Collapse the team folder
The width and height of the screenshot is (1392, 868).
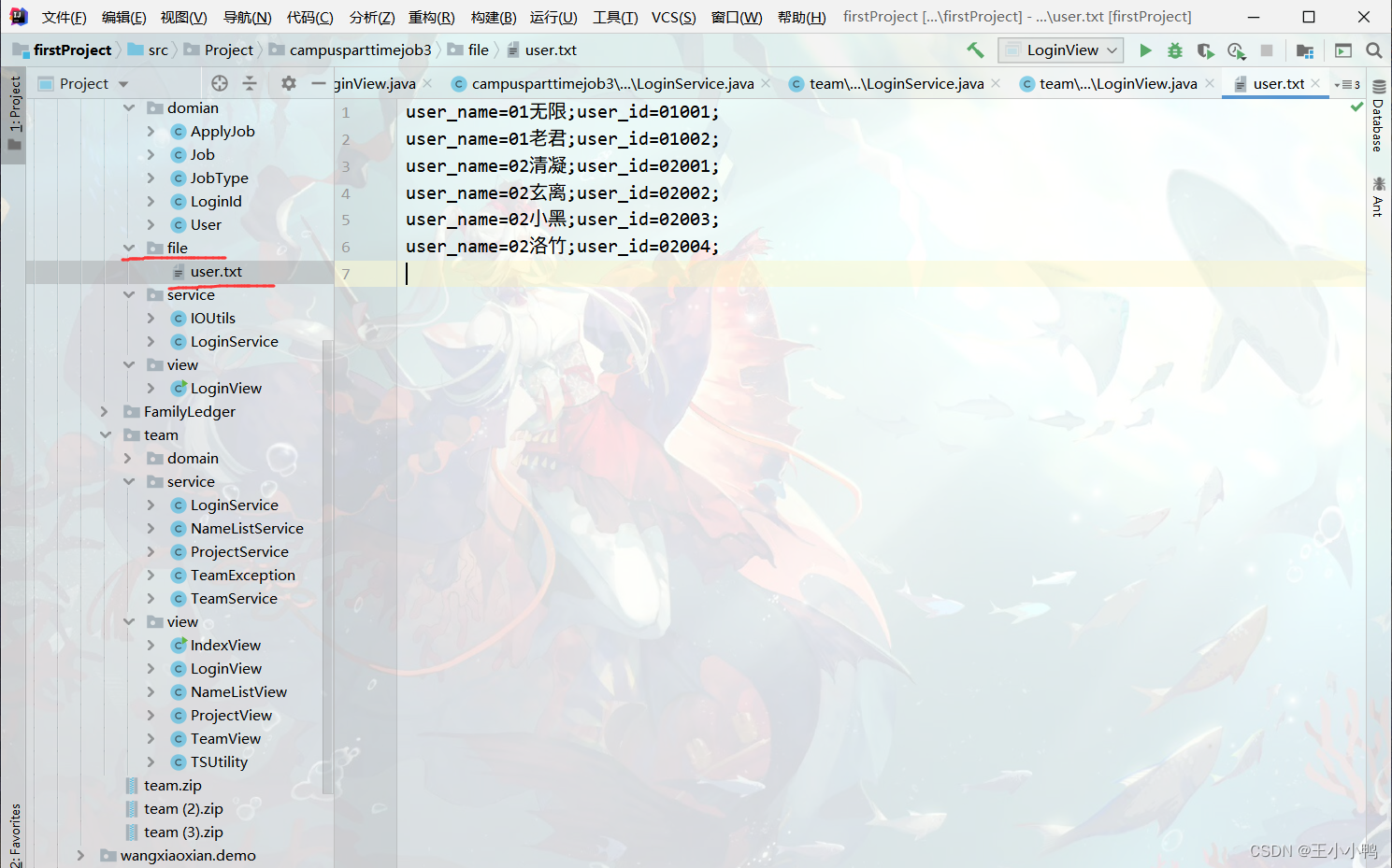click(x=106, y=435)
